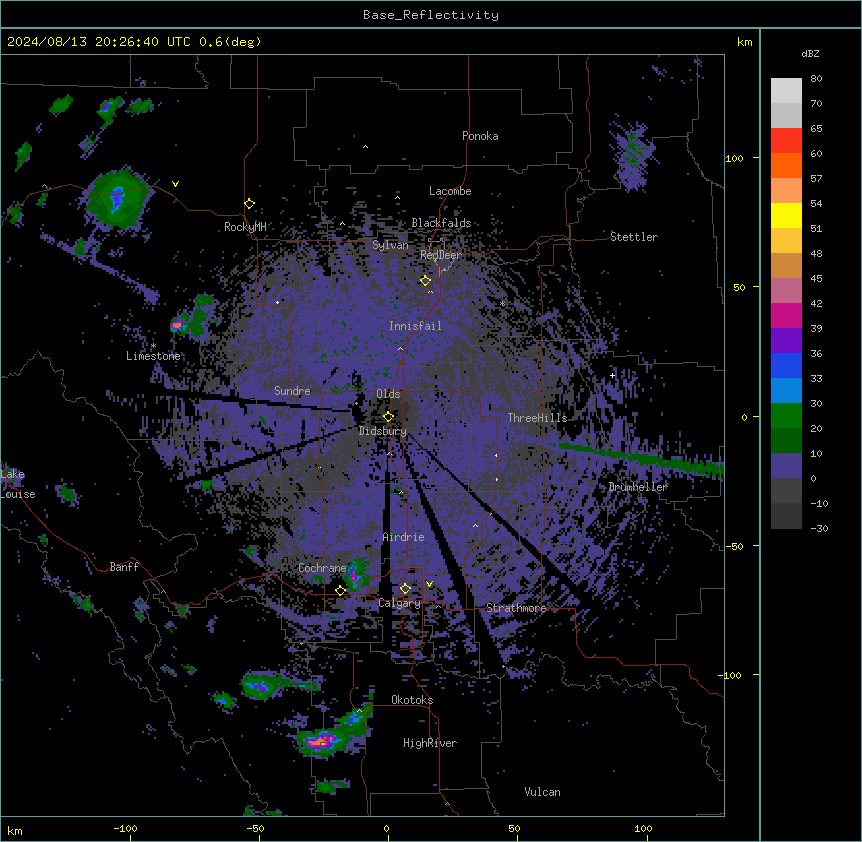Click the Sundre town label
Viewport: 862px width, 842px height.
pos(292,391)
